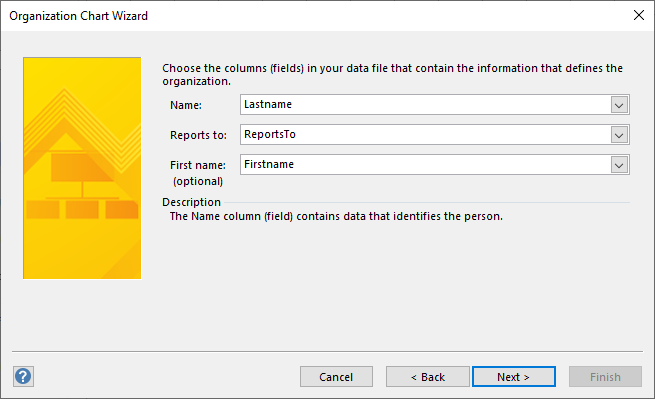Expand the Name dropdown arrow
Screen dimensions: 655x399
pos(619,105)
